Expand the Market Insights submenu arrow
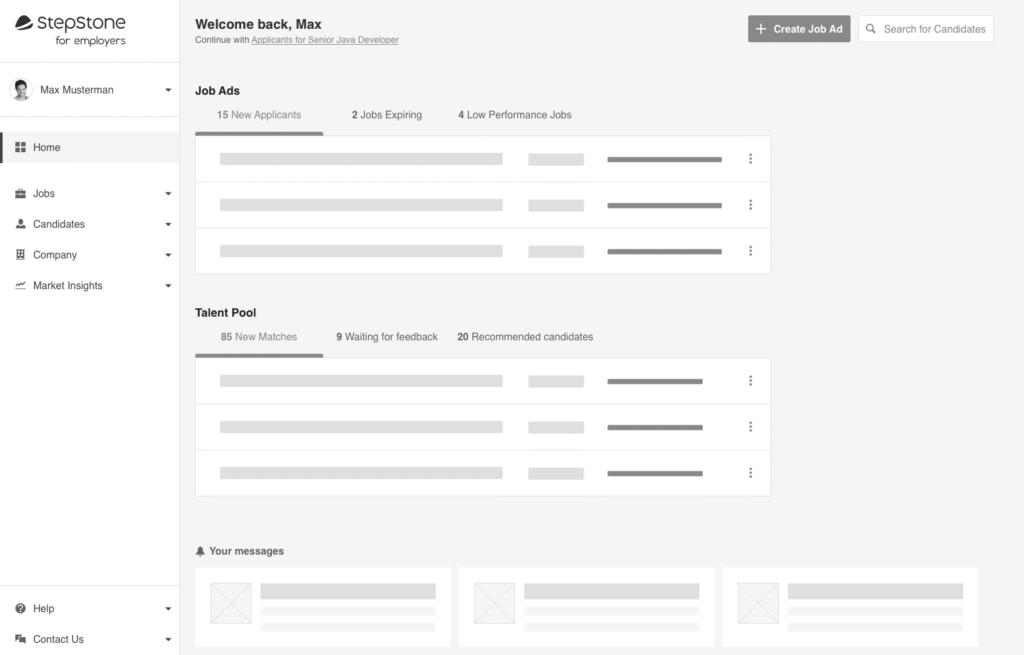Image resolution: width=1024 pixels, height=655 pixels. [168, 286]
